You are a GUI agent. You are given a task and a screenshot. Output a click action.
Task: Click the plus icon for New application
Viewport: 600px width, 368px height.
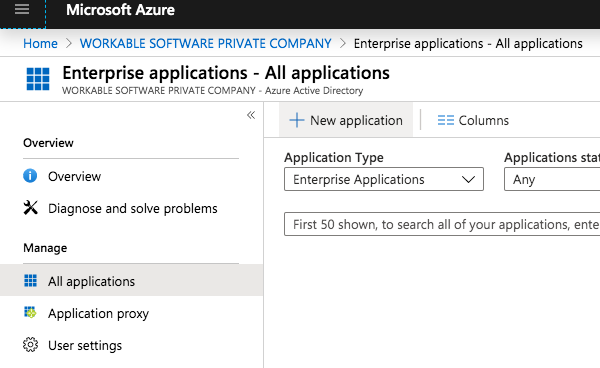[x=297, y=120]
